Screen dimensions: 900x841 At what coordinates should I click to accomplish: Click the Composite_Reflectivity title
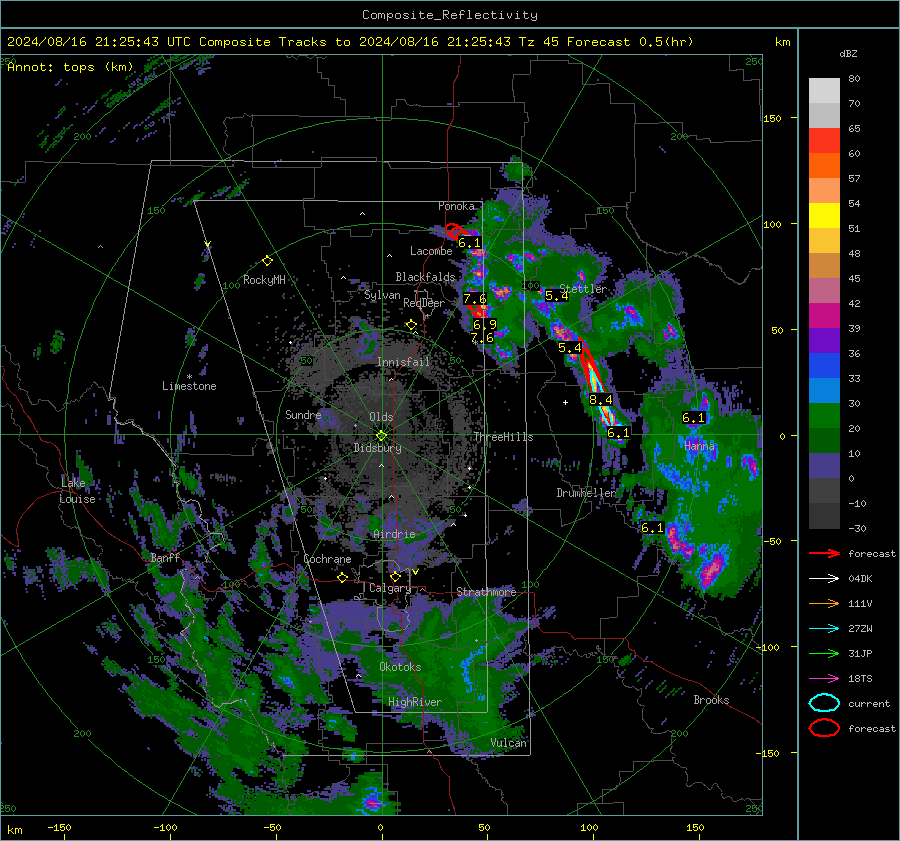coord(450,15)
